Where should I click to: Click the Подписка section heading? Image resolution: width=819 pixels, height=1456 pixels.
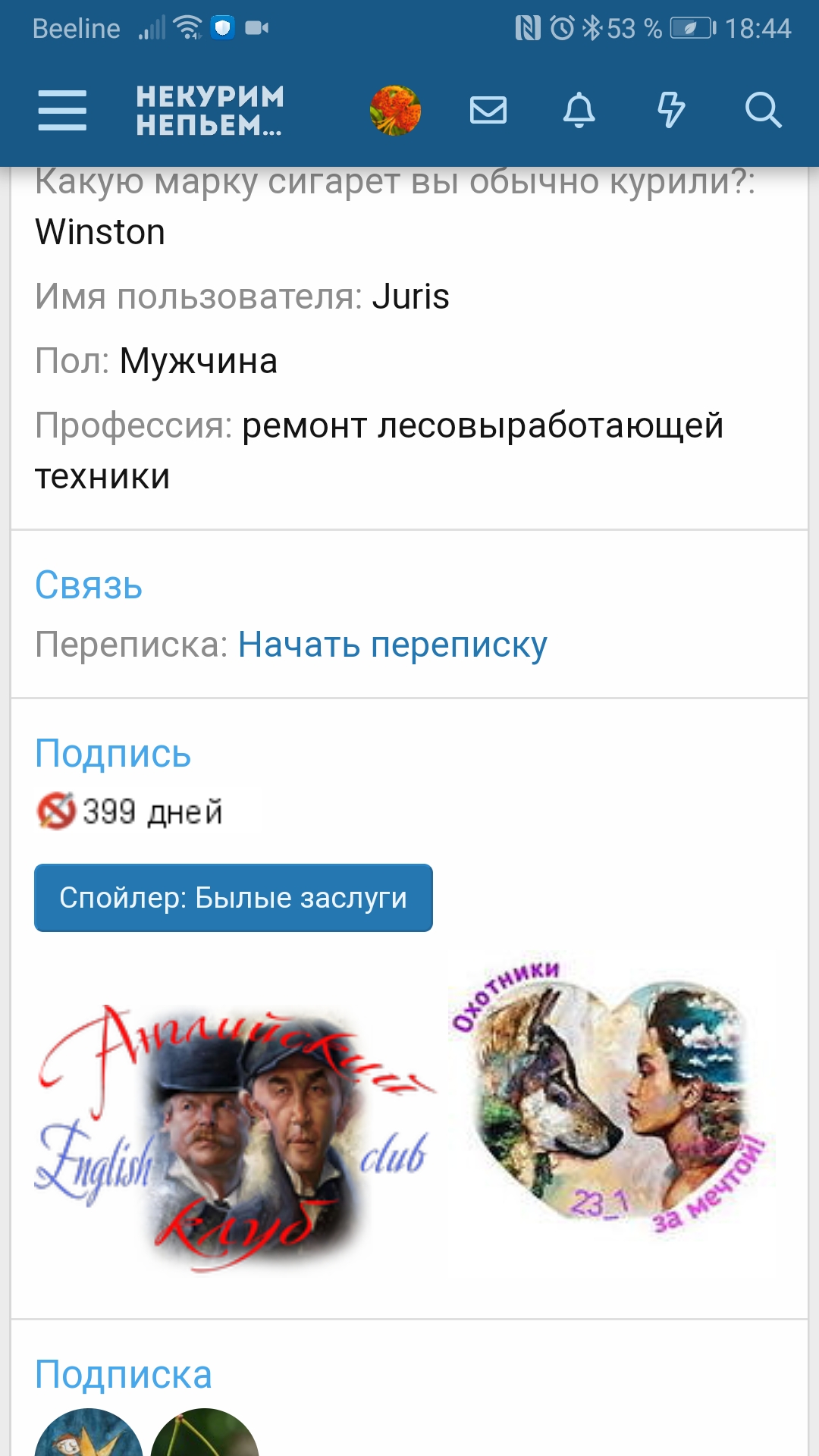tap(124, 1375)
